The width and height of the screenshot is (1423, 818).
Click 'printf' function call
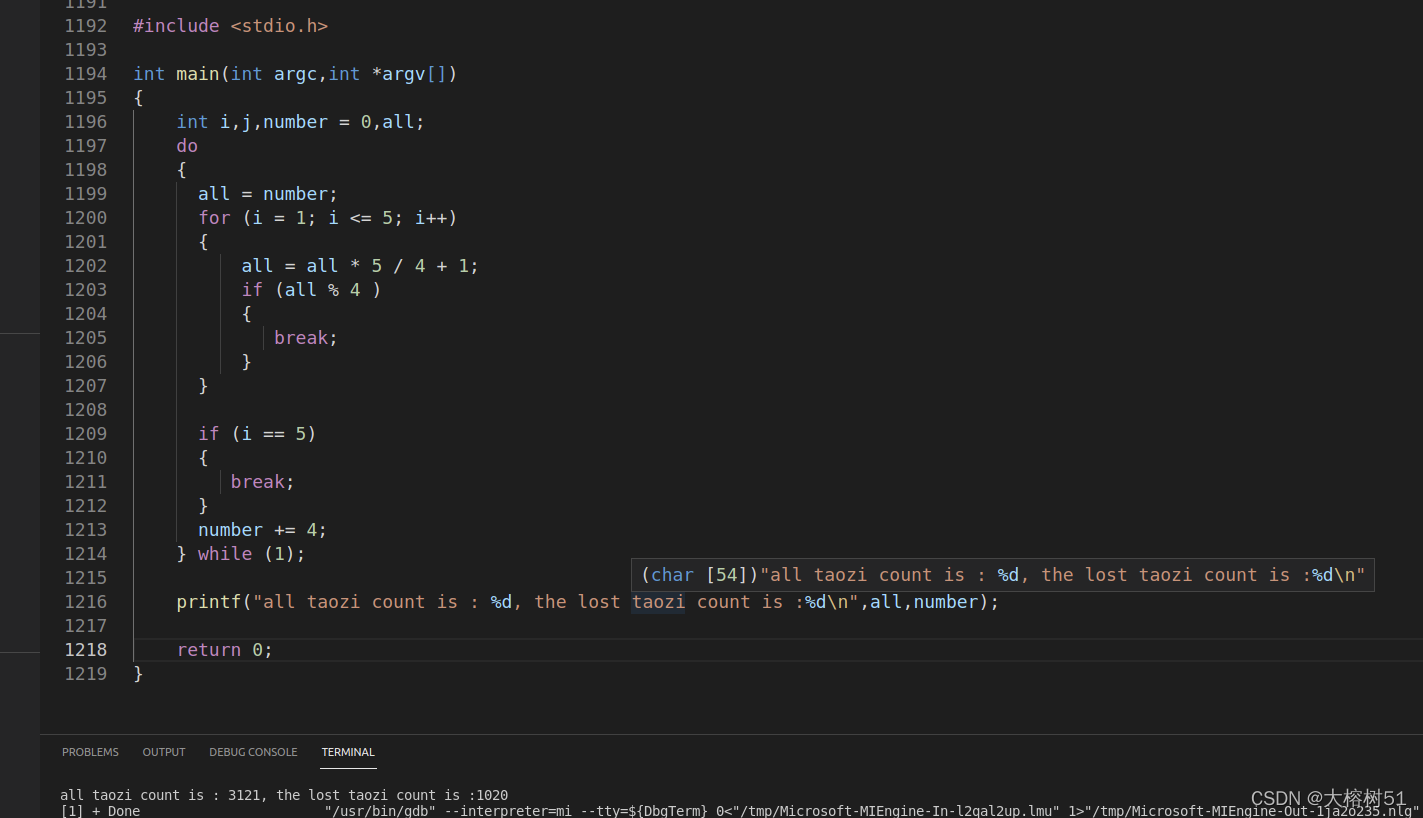(x=209, y=601)
